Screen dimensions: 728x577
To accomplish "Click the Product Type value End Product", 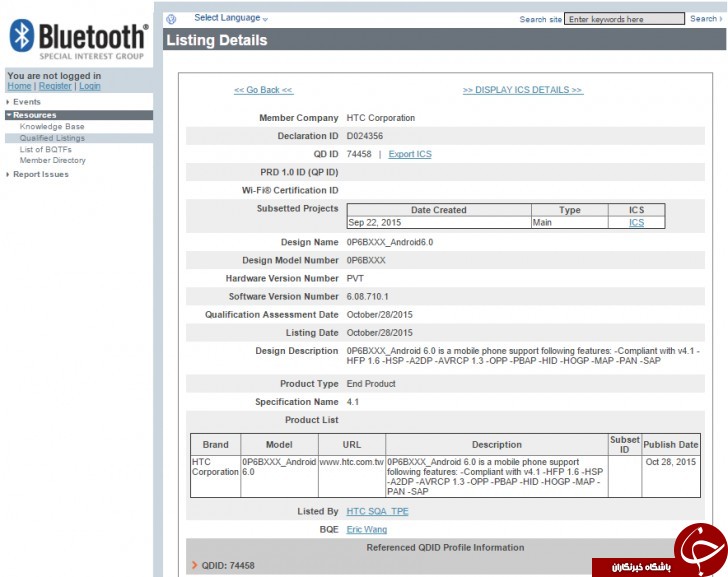I will (371, 384).
